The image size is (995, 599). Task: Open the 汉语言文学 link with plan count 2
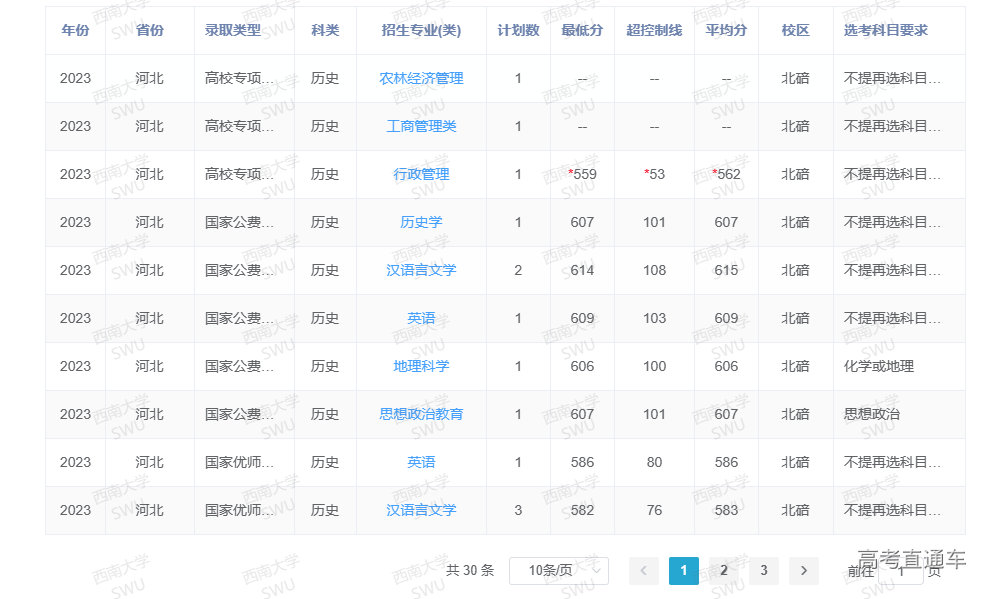point(421,270)
